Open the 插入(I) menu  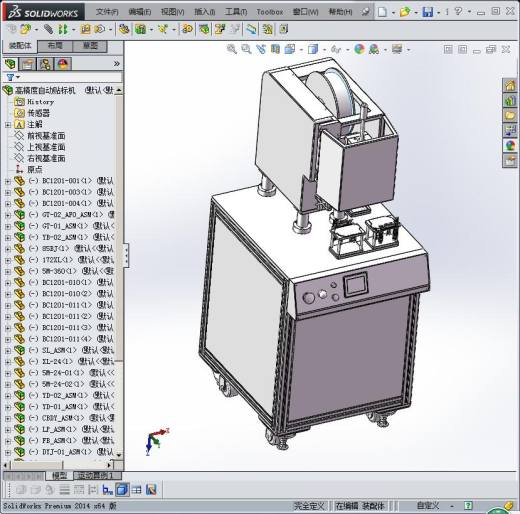pos(205,12)
